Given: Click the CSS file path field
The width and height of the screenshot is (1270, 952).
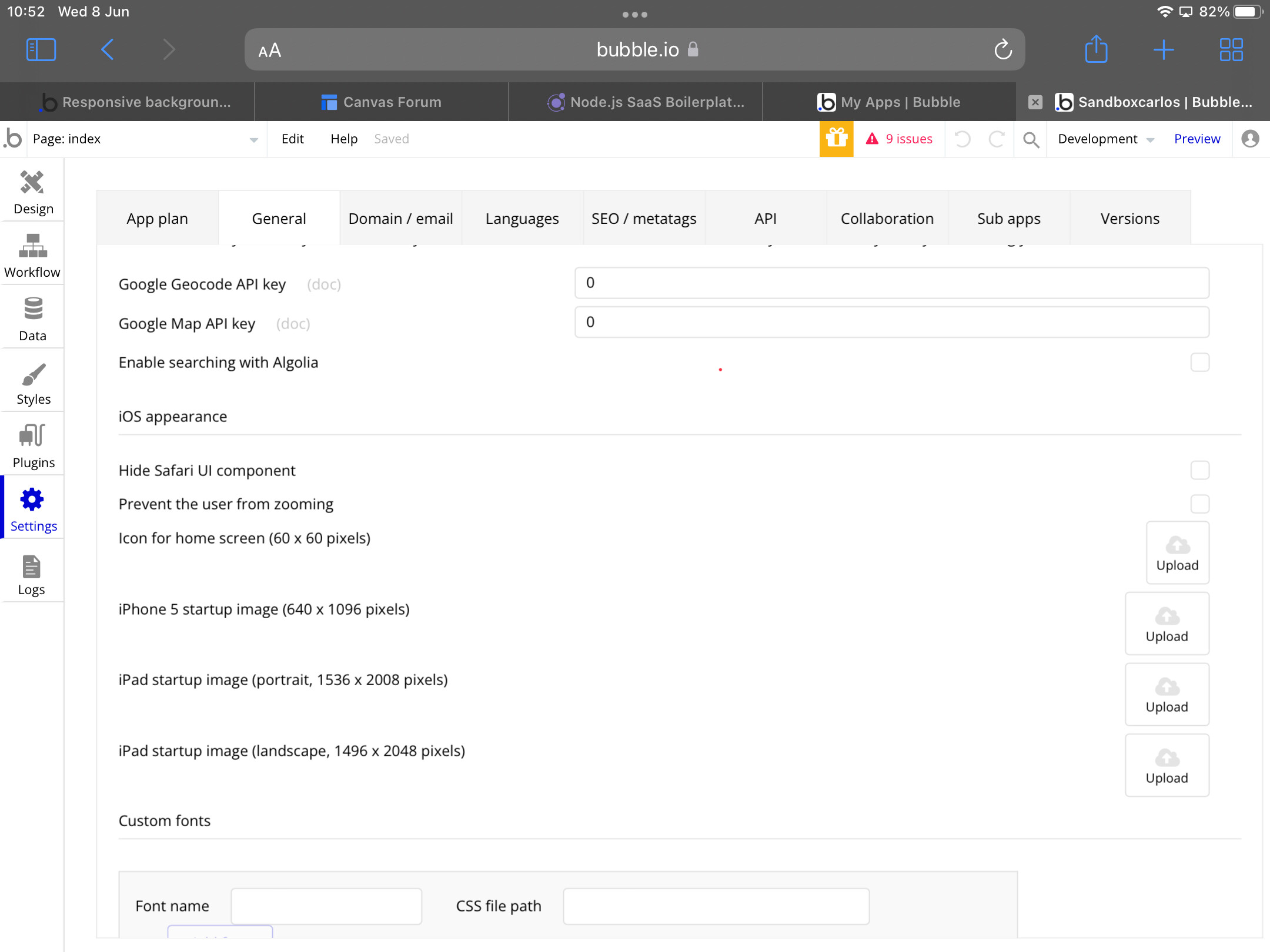Looking at the screenshot, I should (x=716, y=906).
